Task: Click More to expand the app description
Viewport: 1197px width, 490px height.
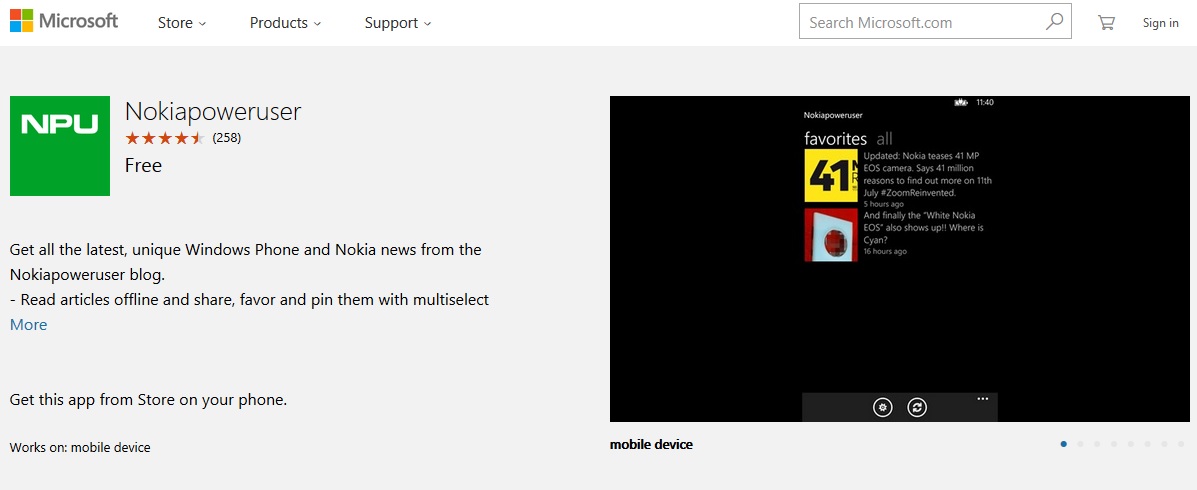Action: point(28,325)
